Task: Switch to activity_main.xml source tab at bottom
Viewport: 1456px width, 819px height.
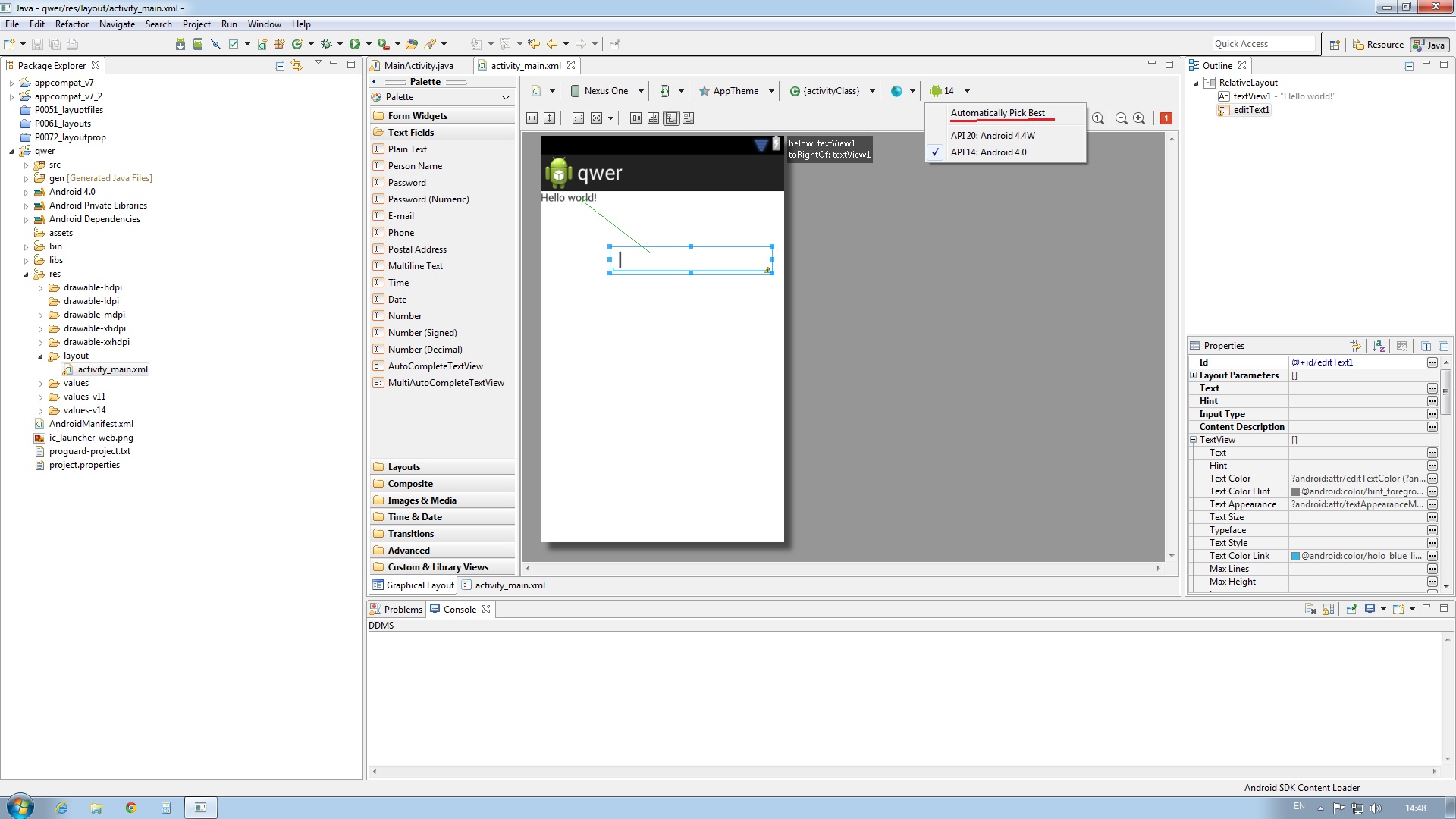Action: pyautogui.click(x=504, y=585)
